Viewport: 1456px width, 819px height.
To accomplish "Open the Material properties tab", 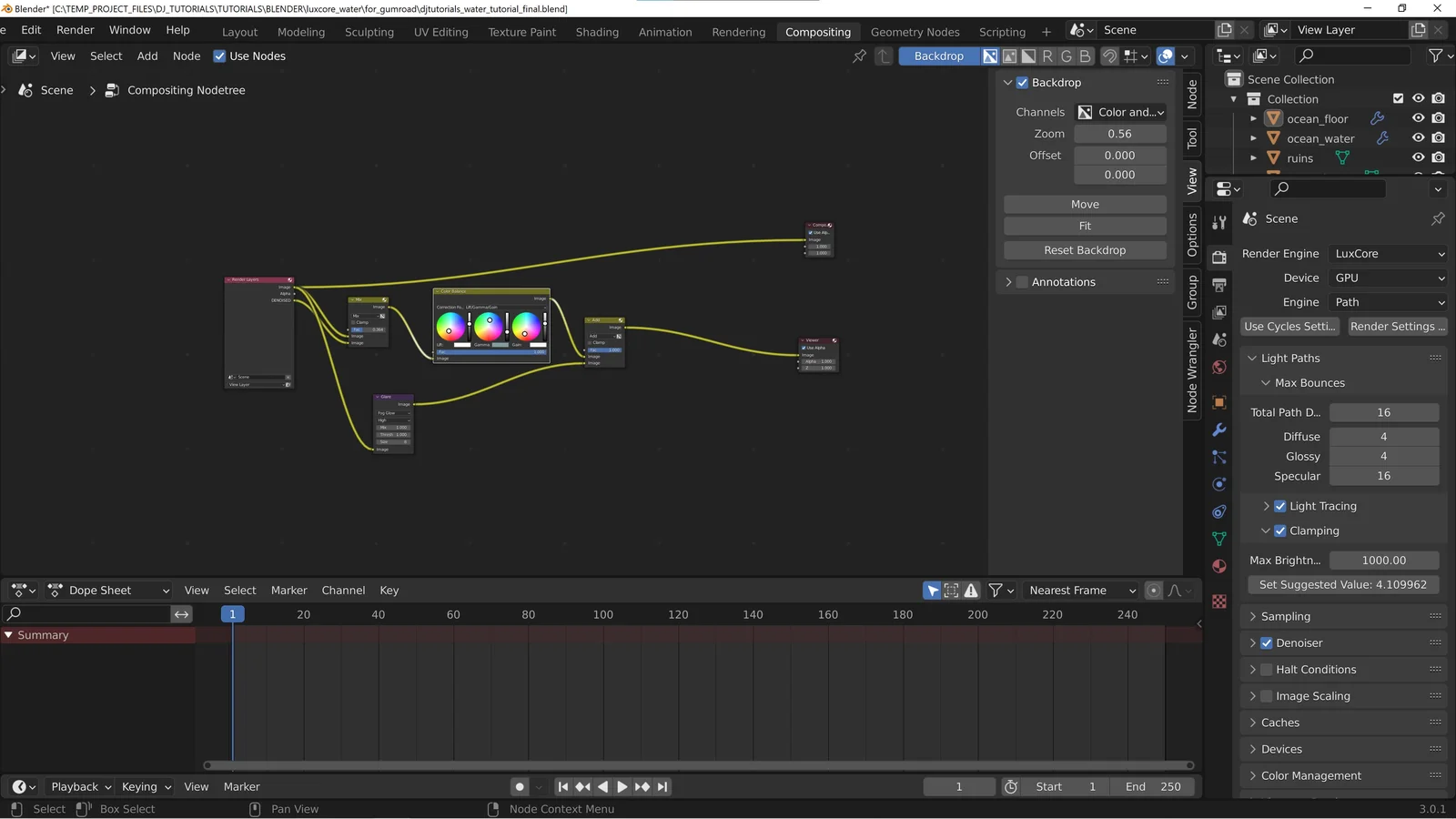I will coord(1218,566).
